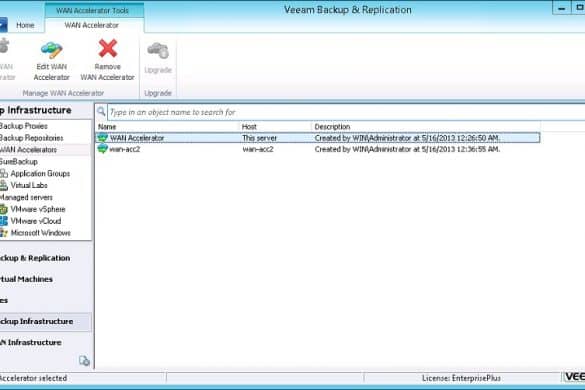This screenshot has width=585, height=390.
Task: Open Backup Proxies in the tree
Action: [x=24, y=126]
